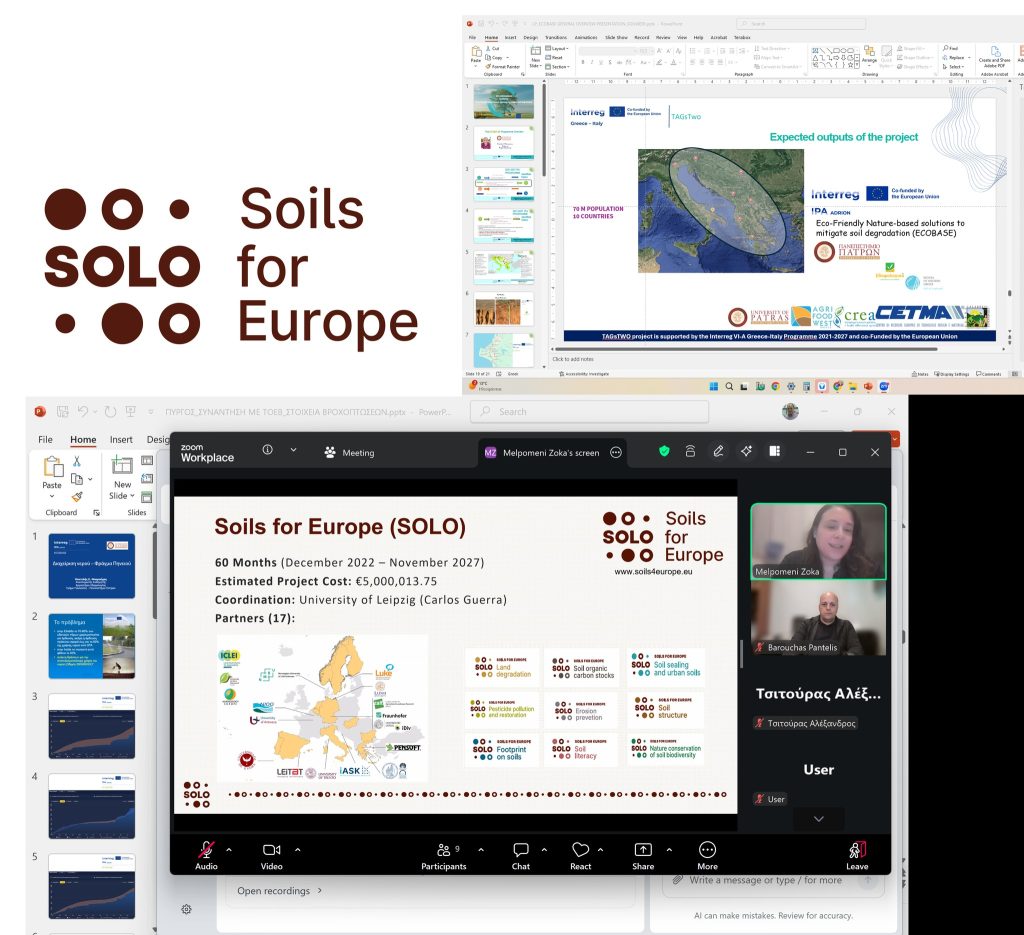The image size is (1024, 935).
Task: Click the Search box in the bottom PowerPoint
Action: pos(588,411)
